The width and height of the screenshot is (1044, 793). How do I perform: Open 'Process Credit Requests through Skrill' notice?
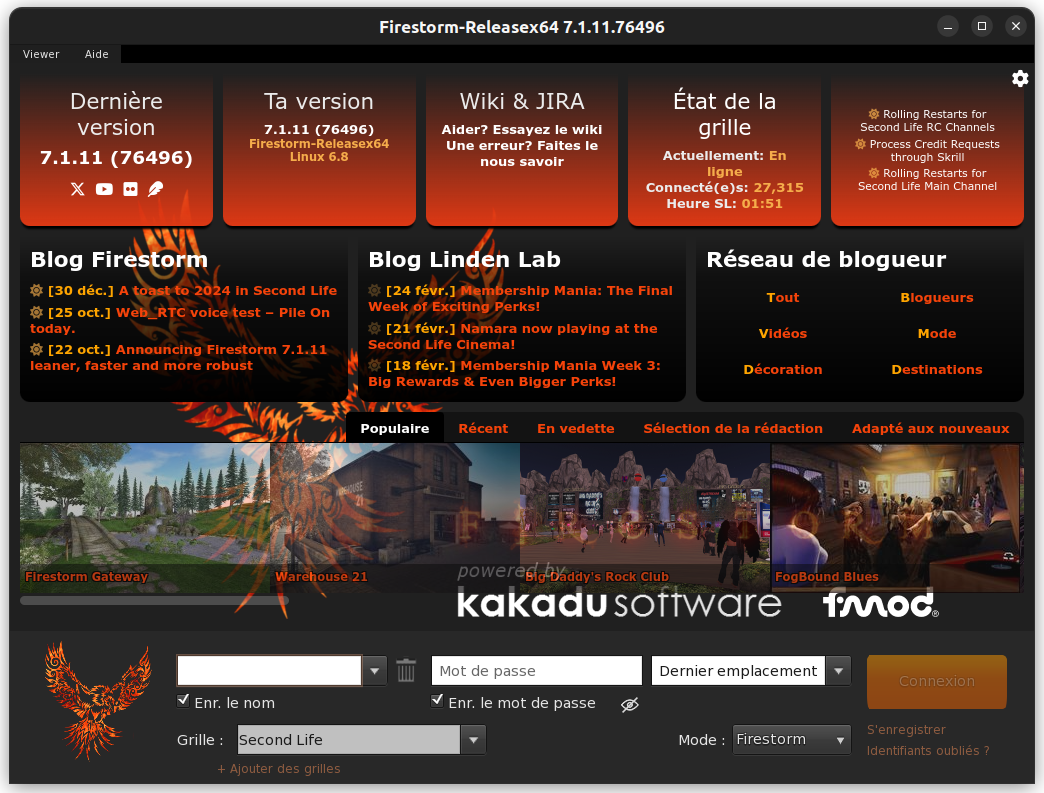(x=927, y=150)
